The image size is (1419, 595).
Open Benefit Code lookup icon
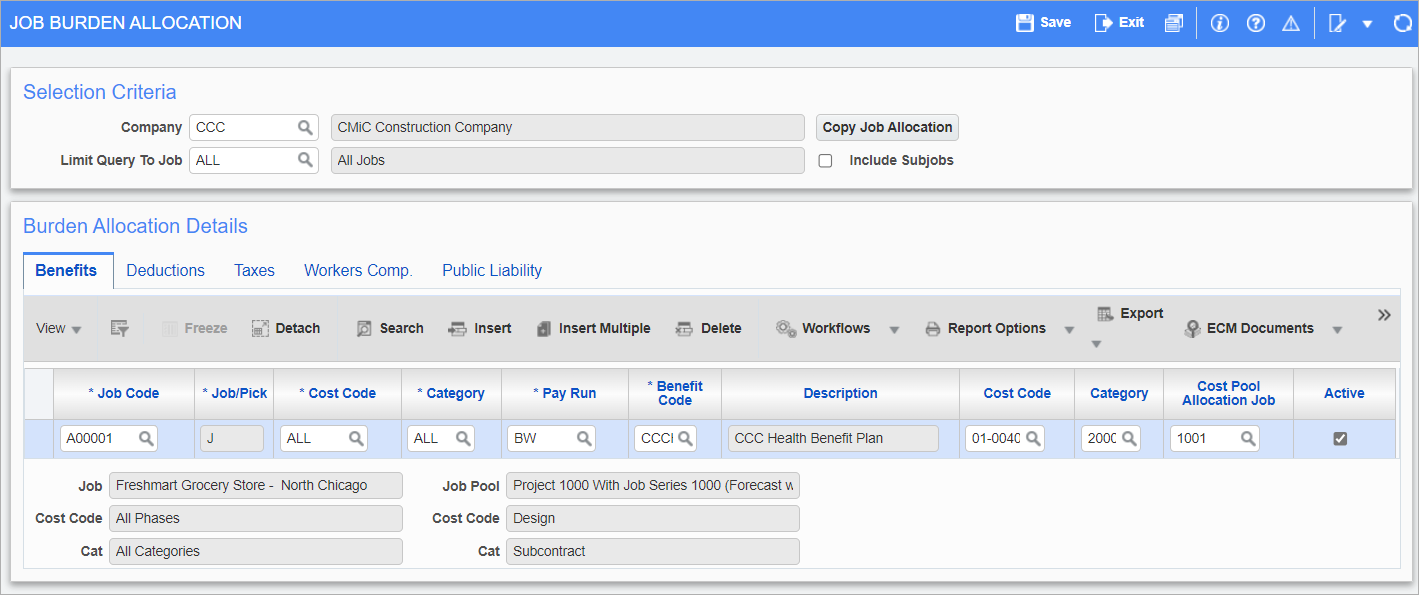pyautogui.click(x=685, y=438)
